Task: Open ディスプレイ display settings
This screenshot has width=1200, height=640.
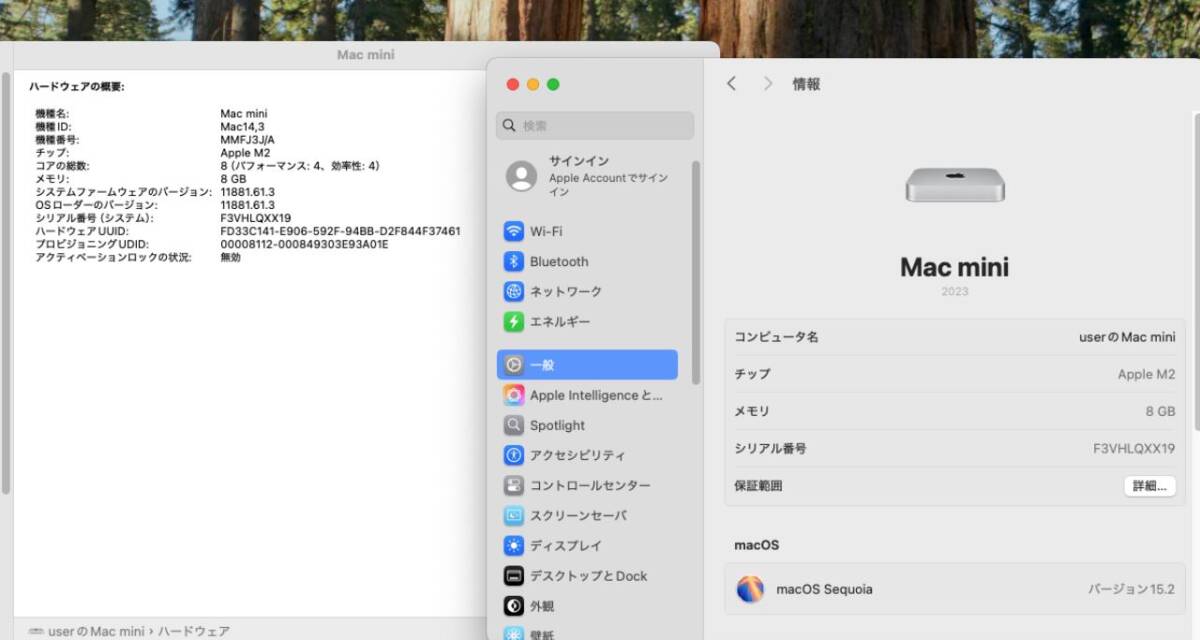Action: pyautogui.click(x=565, y=546)
